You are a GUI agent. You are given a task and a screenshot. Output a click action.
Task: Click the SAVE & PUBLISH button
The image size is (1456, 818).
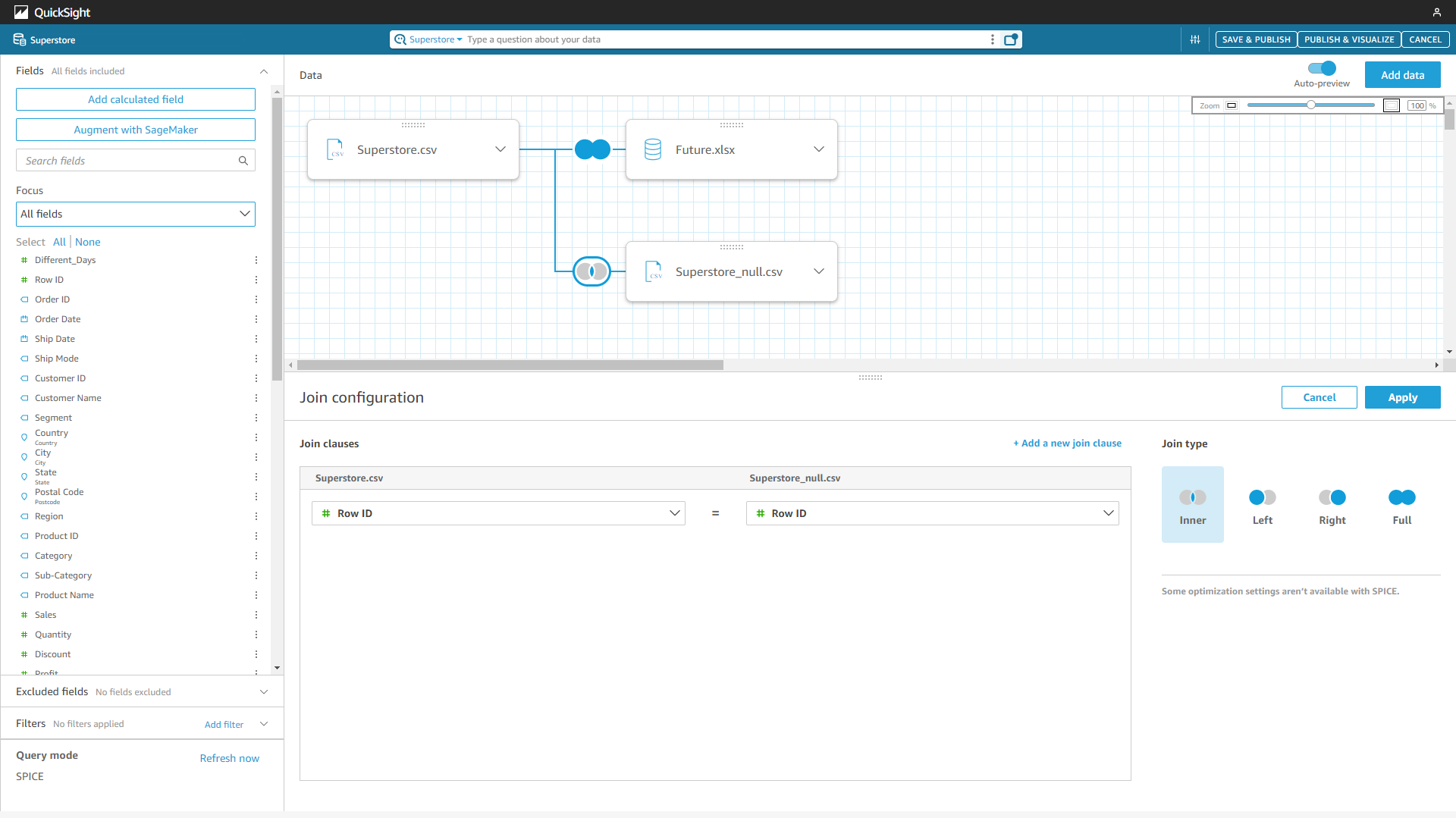[1256, 39]
